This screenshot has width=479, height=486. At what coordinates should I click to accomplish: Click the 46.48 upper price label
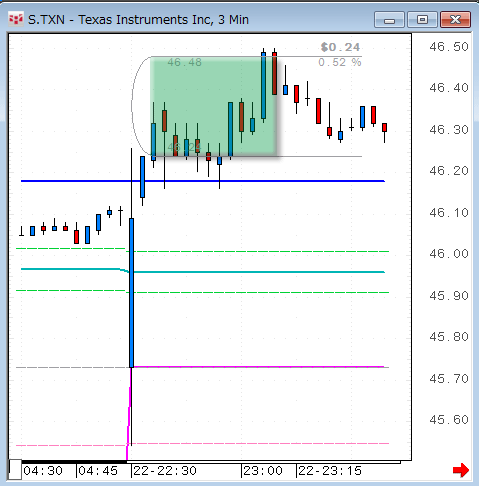184,62
